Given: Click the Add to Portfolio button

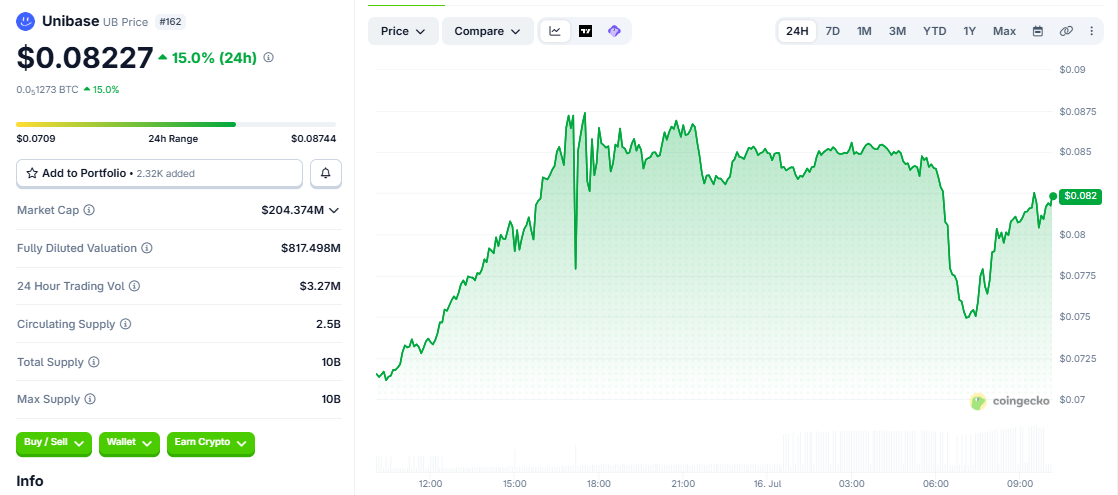Looking at the screenshot, I should pos(160,173).
